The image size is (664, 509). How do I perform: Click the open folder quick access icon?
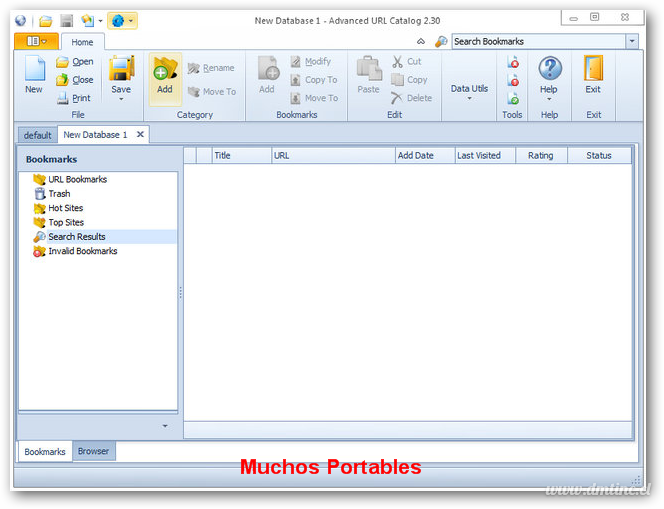[45, 20]
